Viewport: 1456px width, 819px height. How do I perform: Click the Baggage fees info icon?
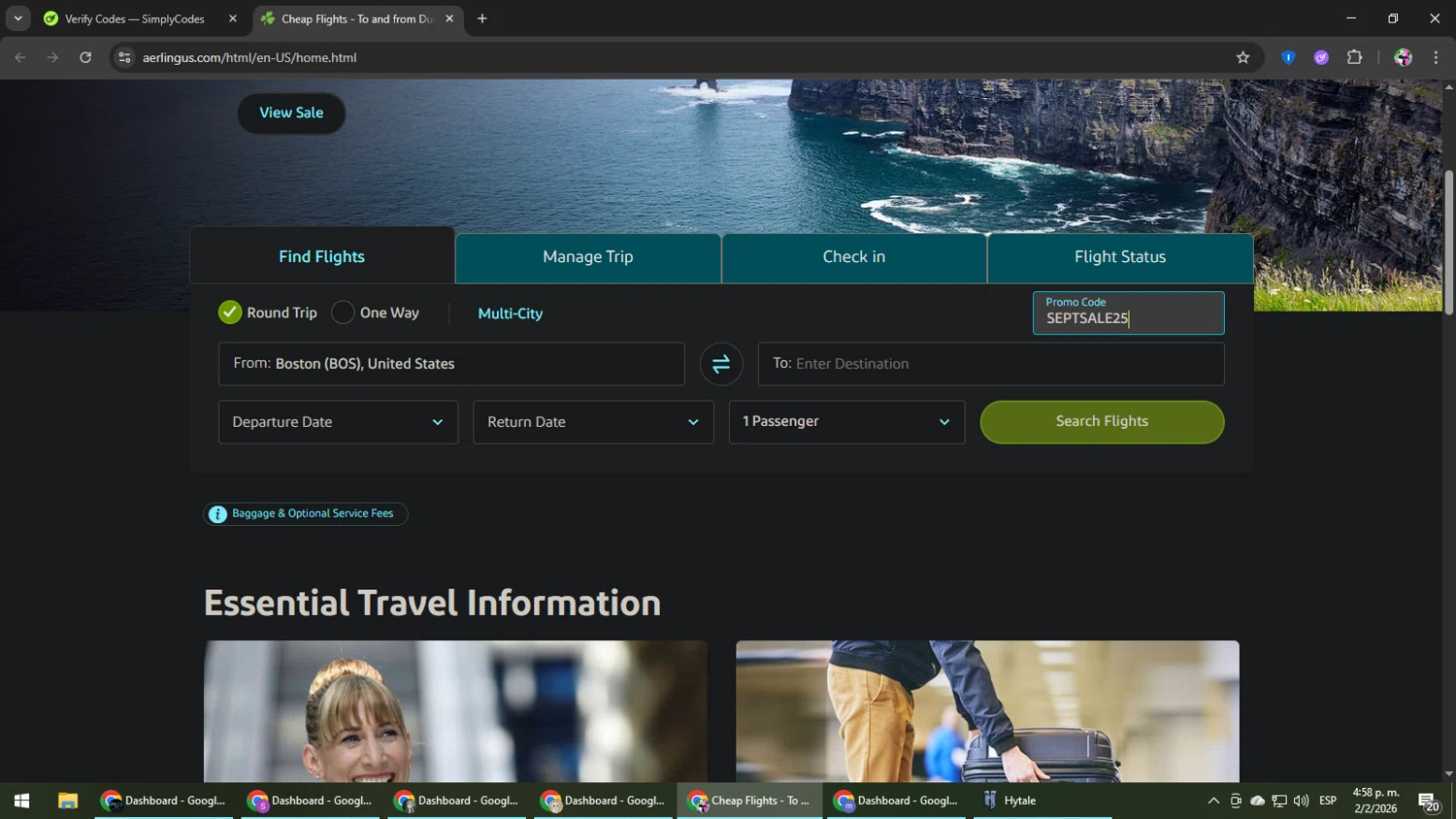tap(217, 514)
